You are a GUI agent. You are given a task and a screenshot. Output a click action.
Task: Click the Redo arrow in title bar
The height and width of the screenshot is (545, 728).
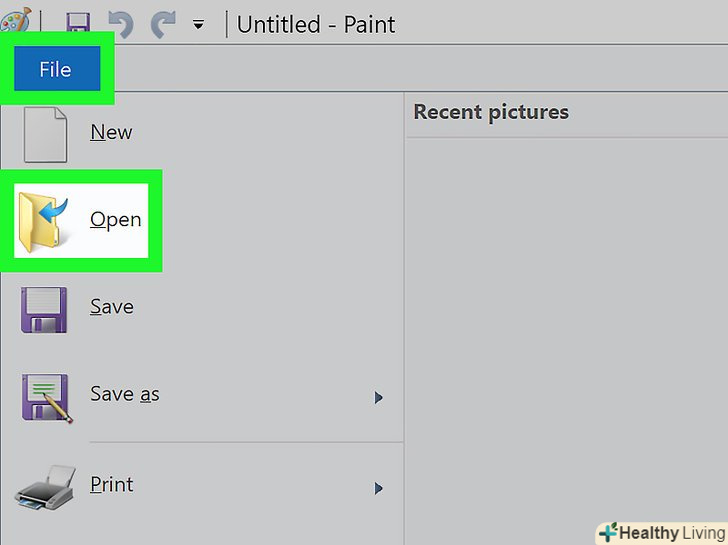point(162,23)
